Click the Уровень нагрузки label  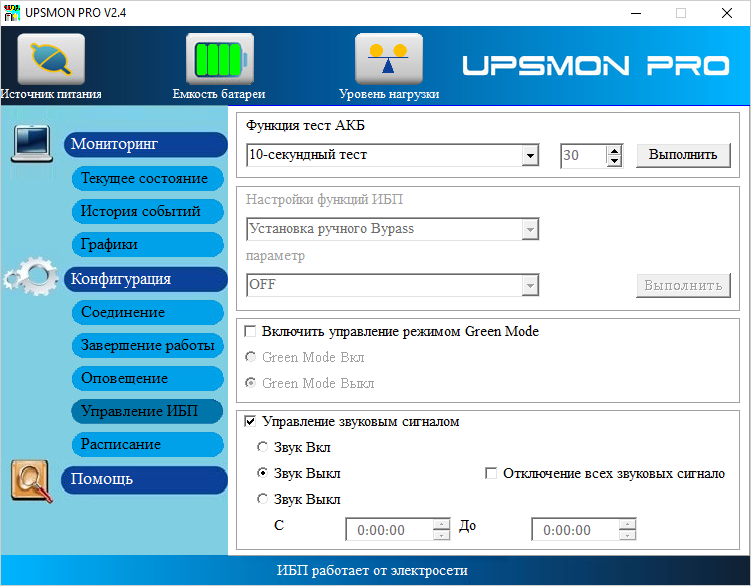pos(389,94)
